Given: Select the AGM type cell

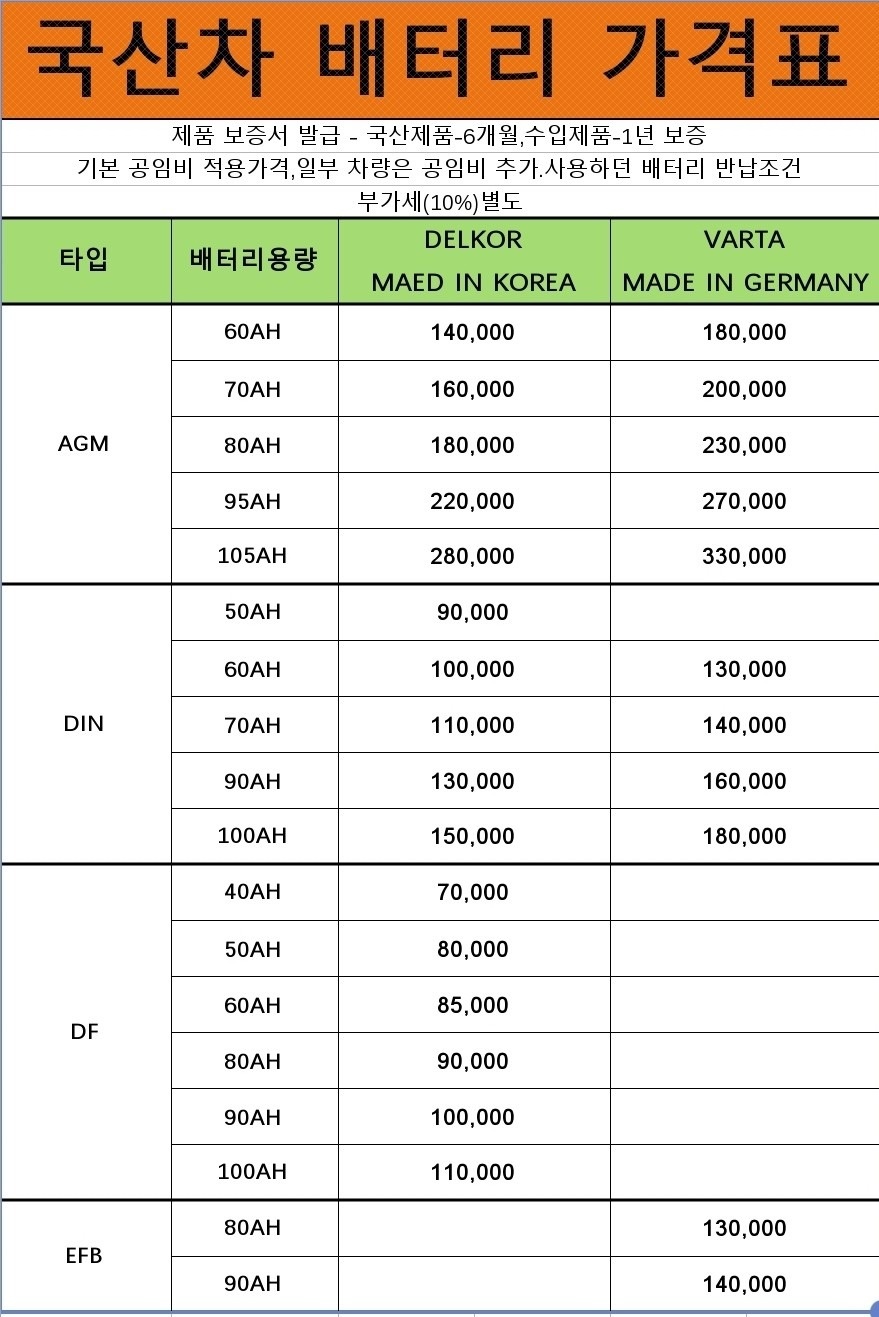Looking at the screenshot, I should [84, 444].
